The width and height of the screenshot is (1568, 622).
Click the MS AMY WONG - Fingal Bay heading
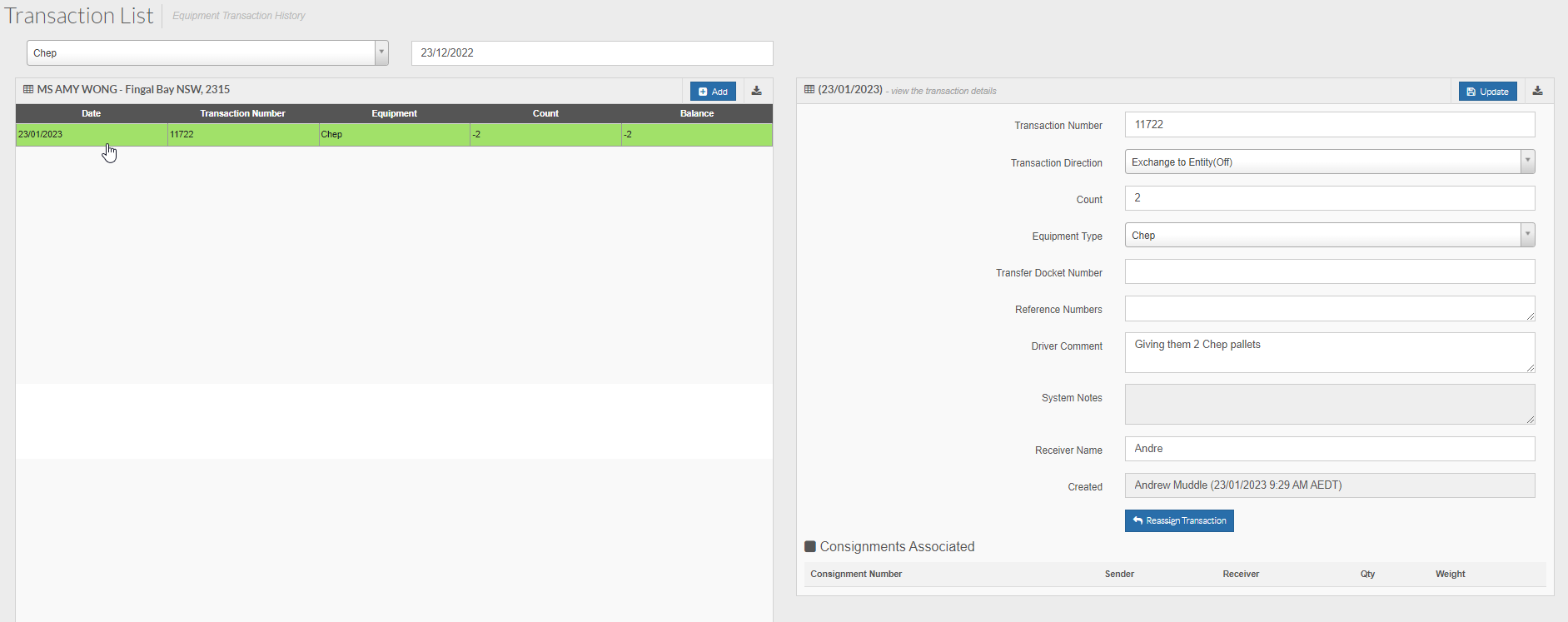click(133, 89)
